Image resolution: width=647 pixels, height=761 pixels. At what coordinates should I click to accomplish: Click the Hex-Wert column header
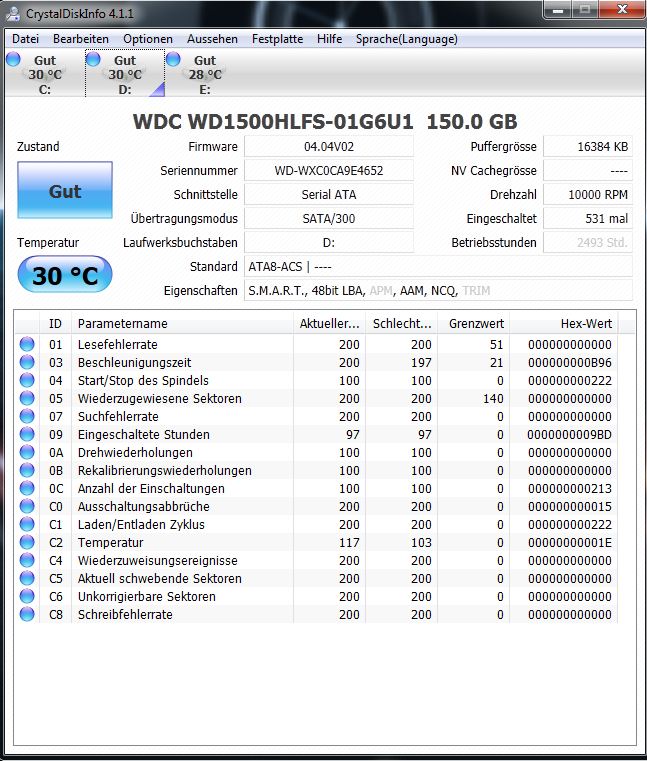pyautogui.click(x=564, y=323)
